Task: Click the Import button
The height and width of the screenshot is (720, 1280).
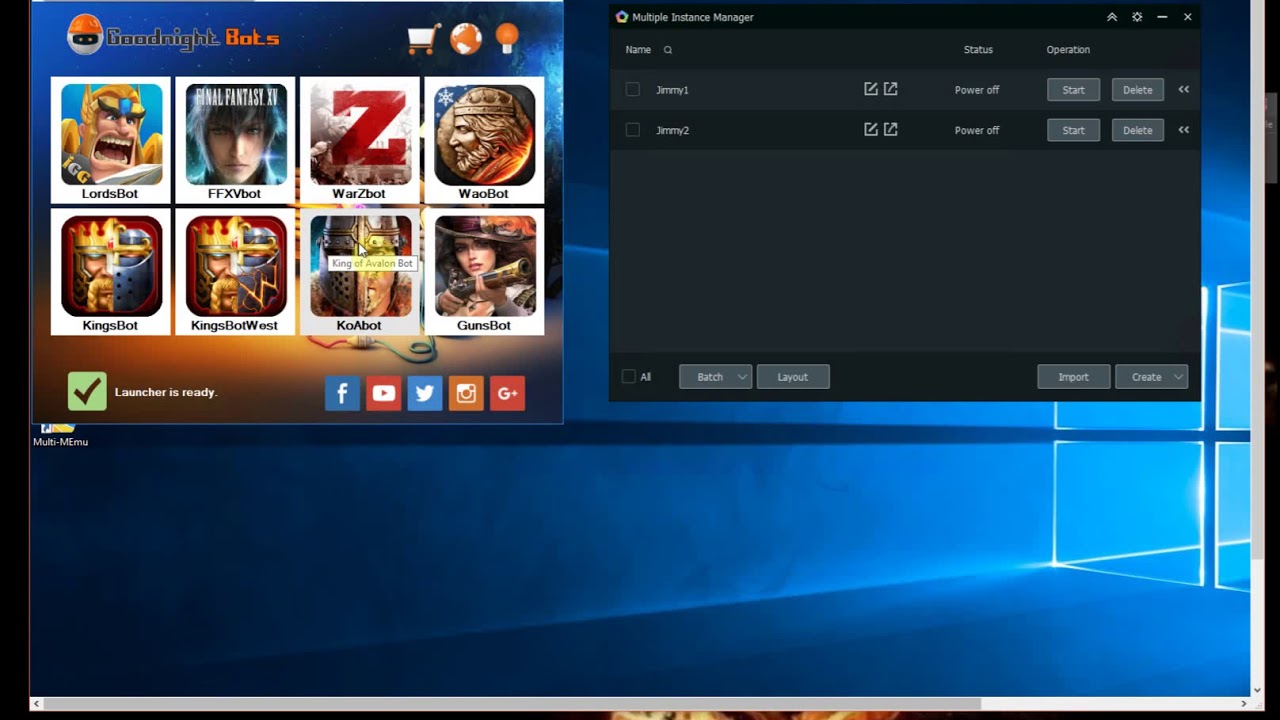Action: pos(1074,377)
